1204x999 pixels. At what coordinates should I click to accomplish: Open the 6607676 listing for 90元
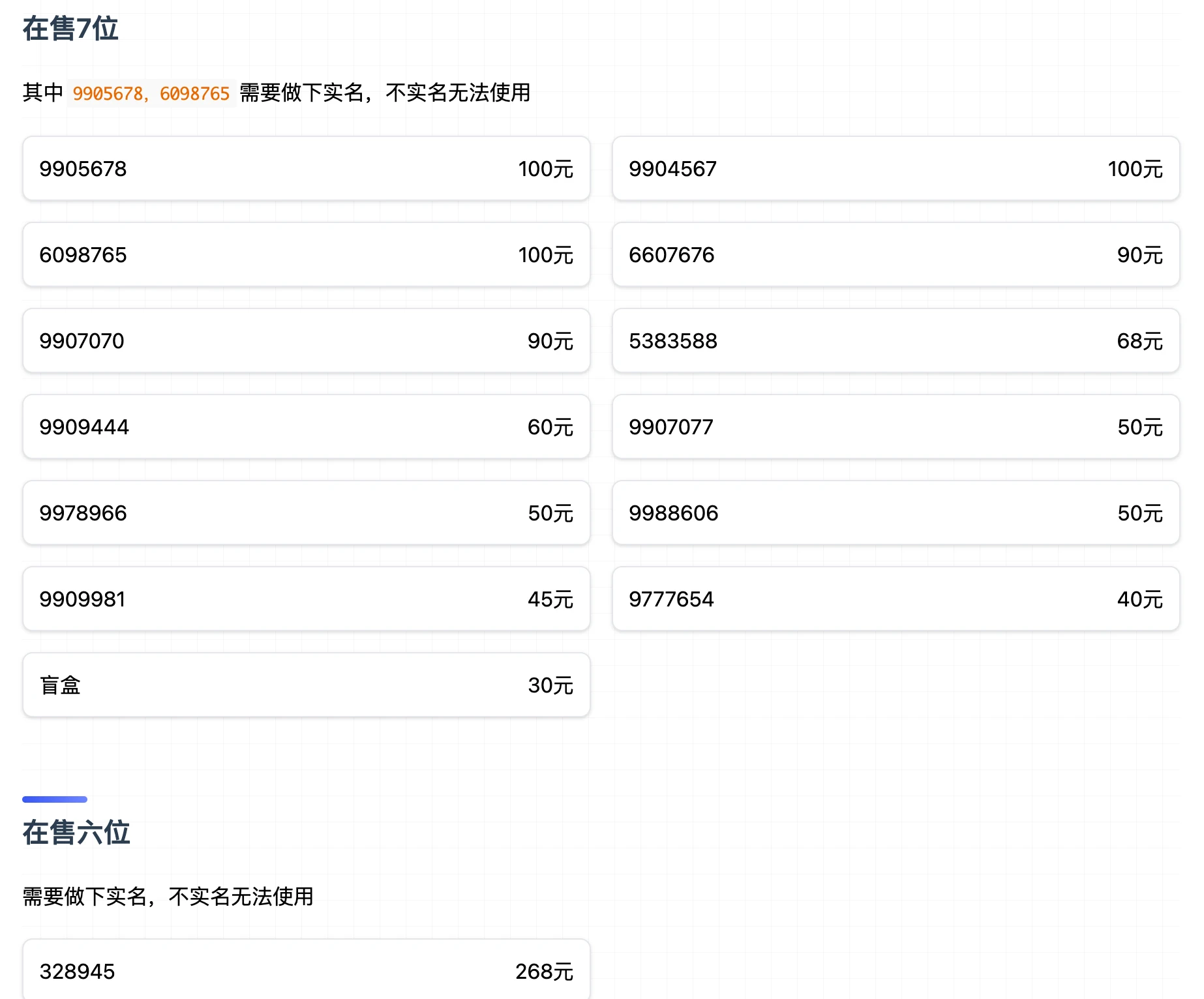coord(895,255)
